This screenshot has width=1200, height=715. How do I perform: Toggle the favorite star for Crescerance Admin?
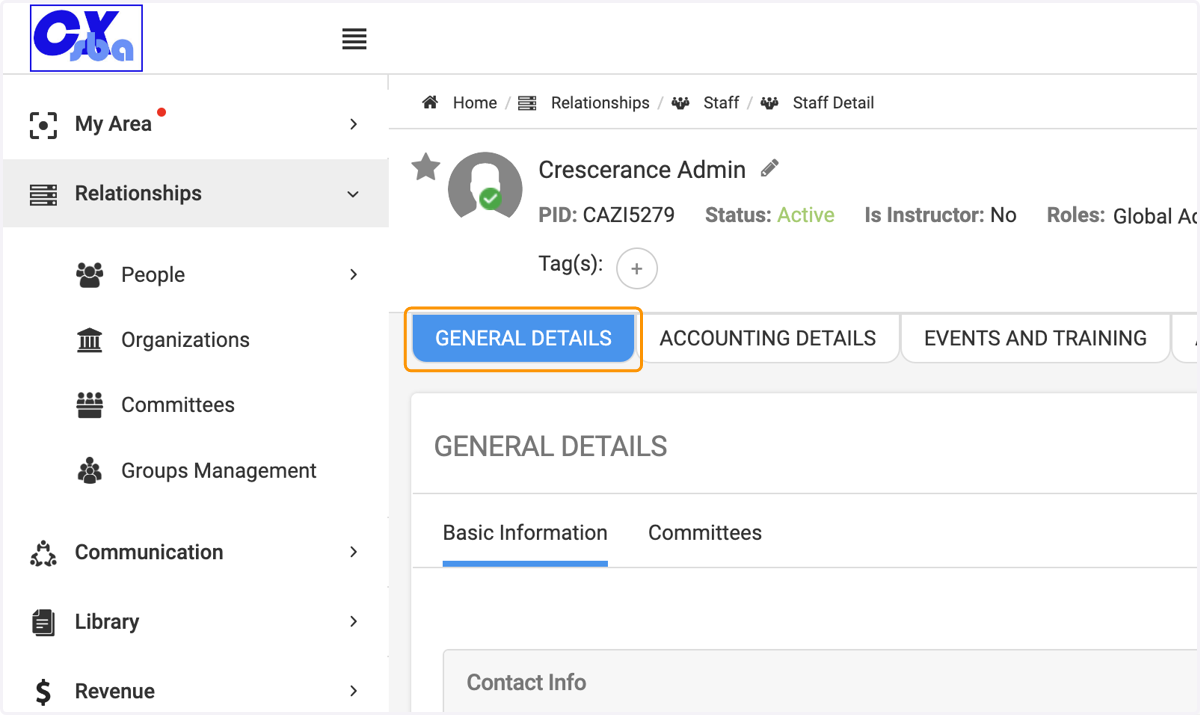click(x=426, y=167)
